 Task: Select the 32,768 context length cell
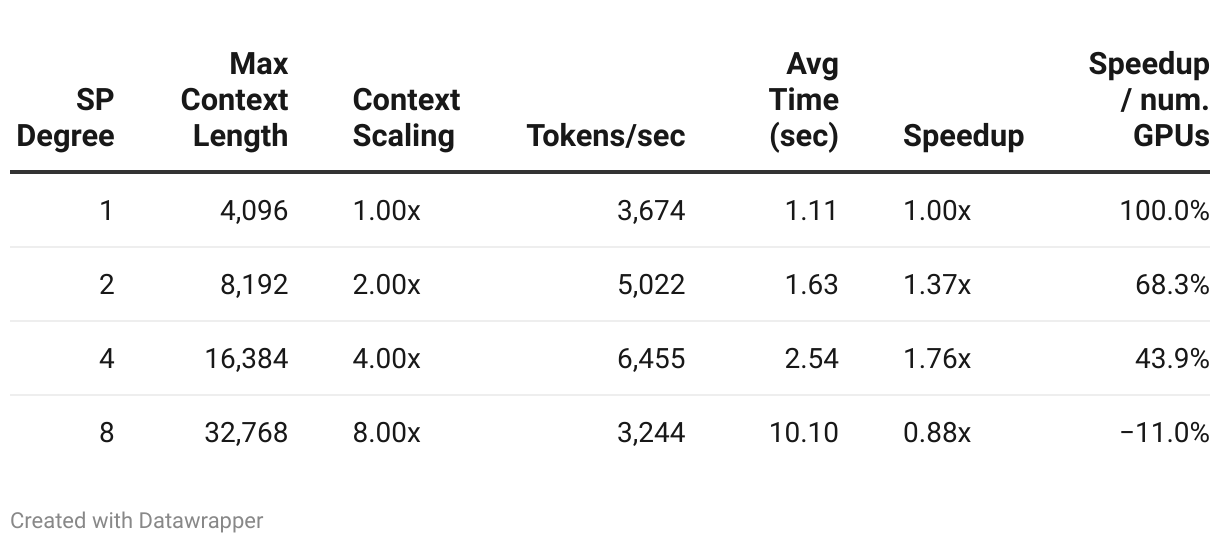247,432
